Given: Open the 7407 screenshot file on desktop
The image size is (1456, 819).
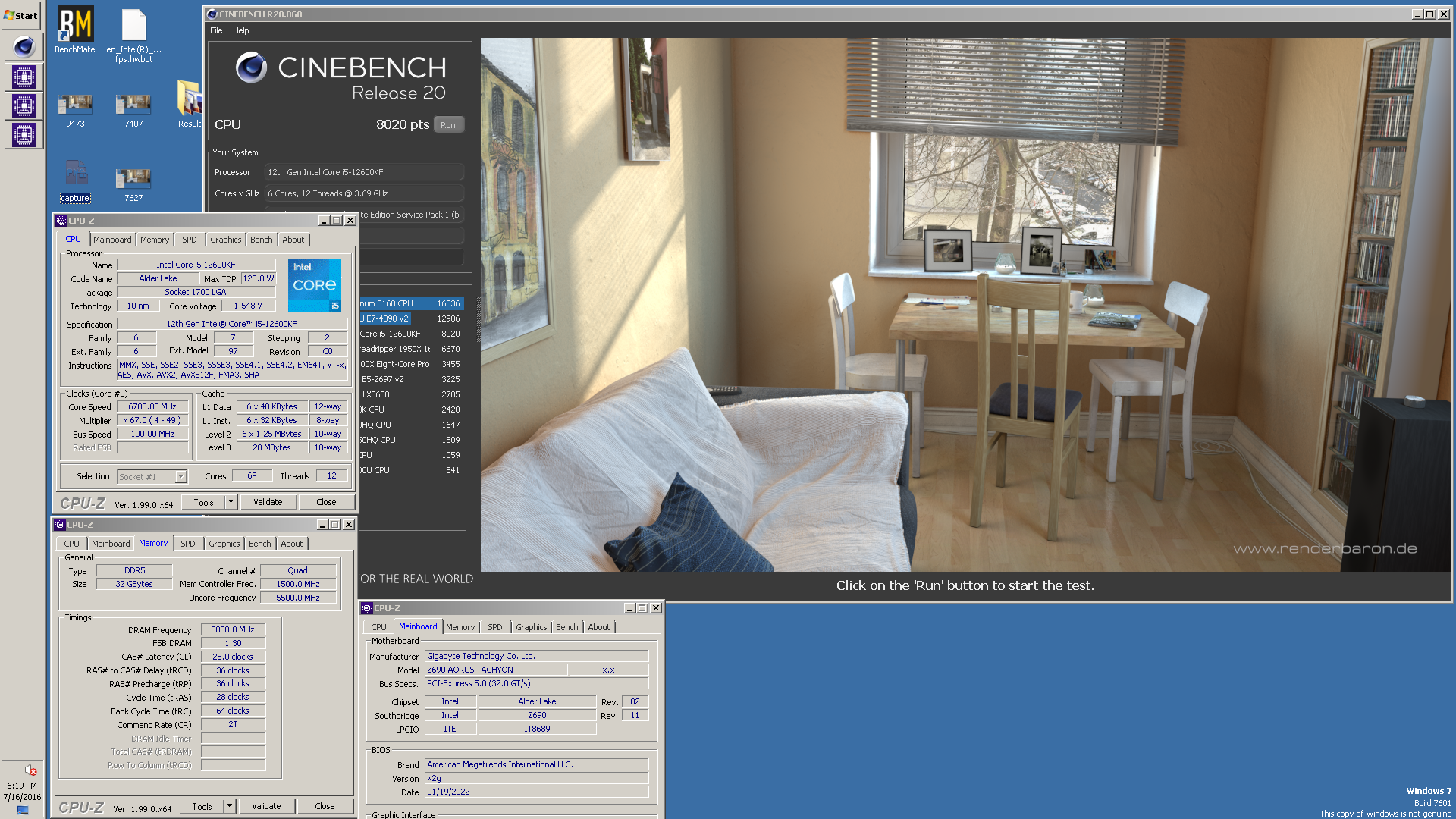Looking at the screenshot, I should point(133,111).
